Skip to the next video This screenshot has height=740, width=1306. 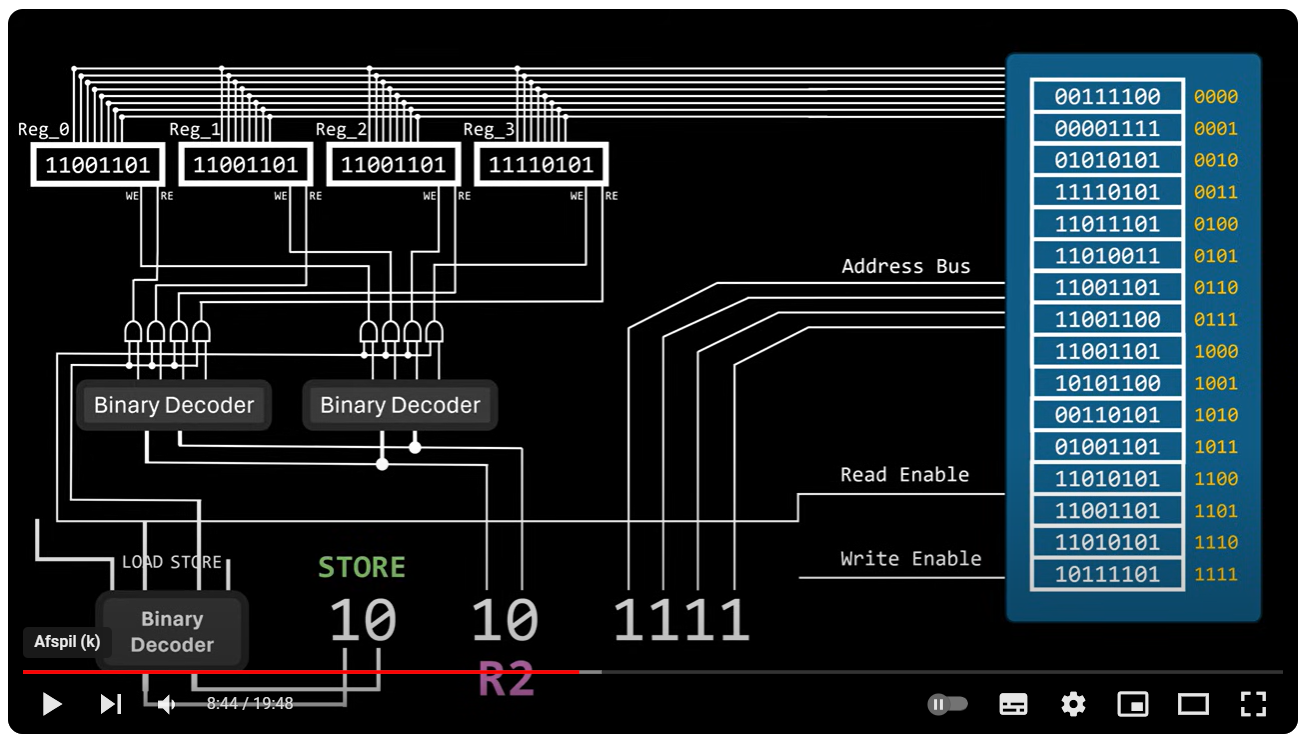point(109,704)
